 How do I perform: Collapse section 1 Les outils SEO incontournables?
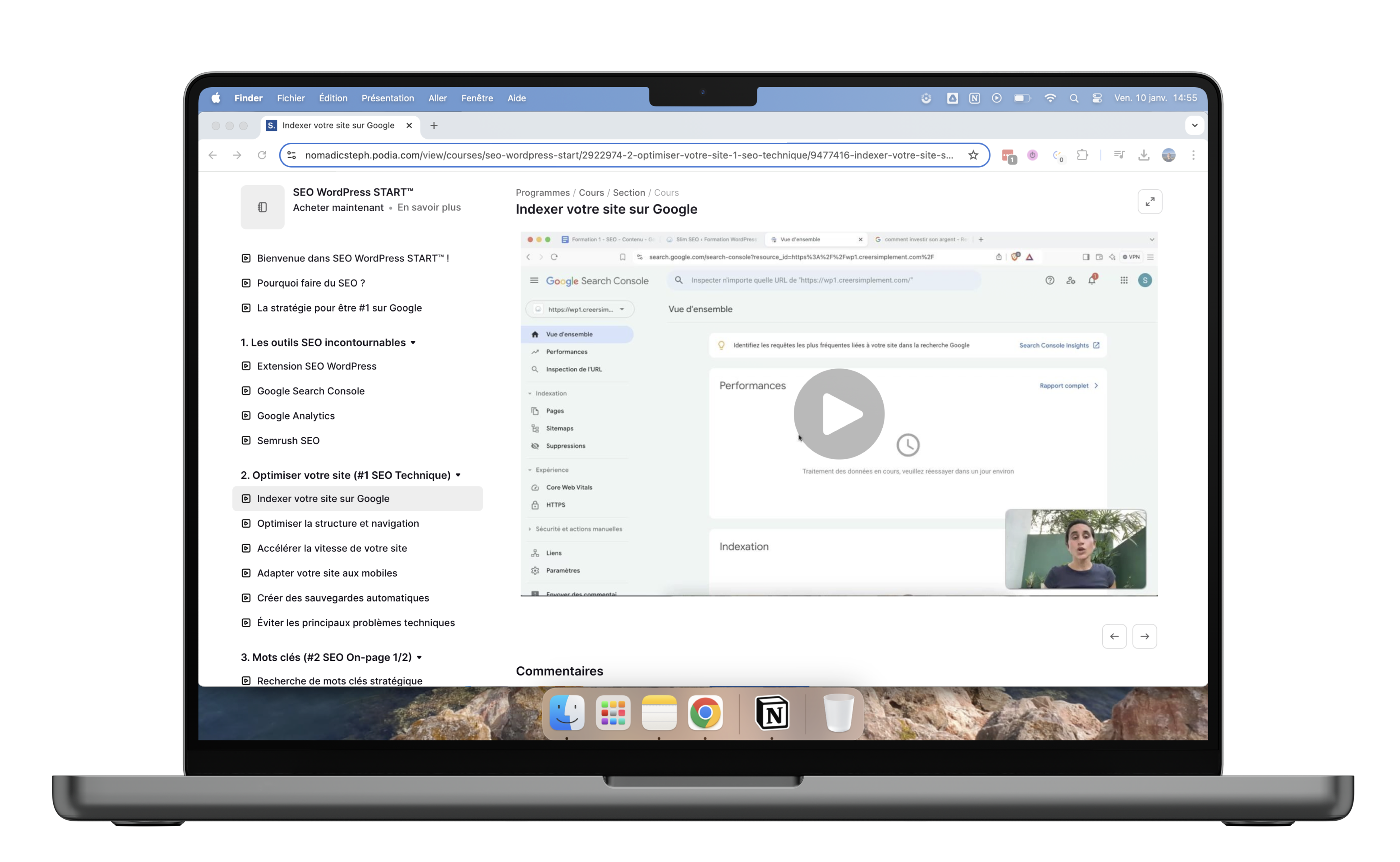coord(413,343)
